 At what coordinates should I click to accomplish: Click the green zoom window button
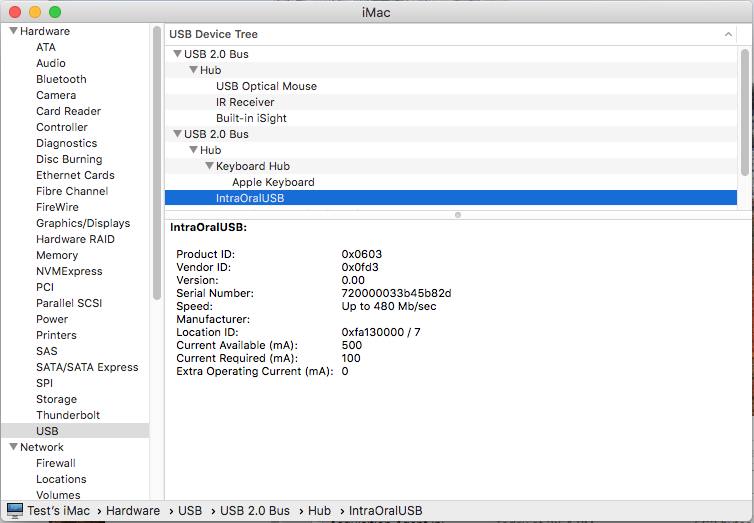pos(55,11)
